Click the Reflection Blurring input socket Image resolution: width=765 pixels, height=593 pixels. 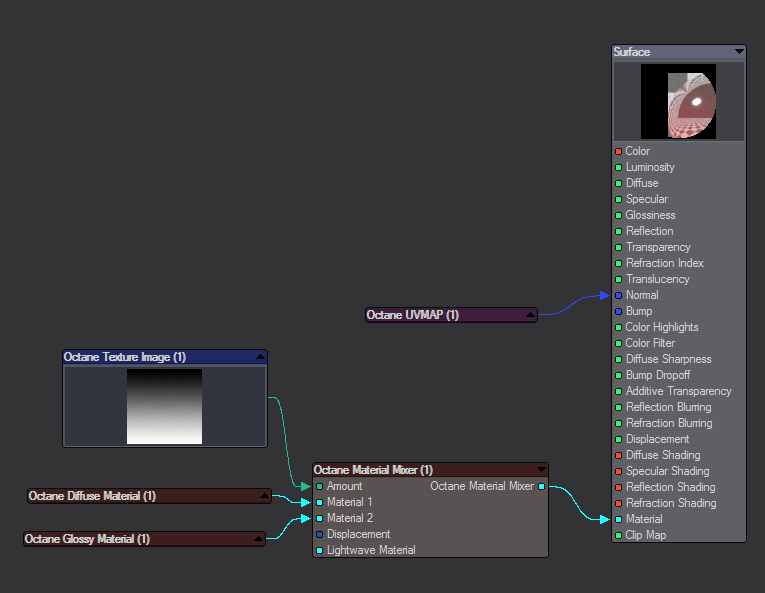click(618, 408)
